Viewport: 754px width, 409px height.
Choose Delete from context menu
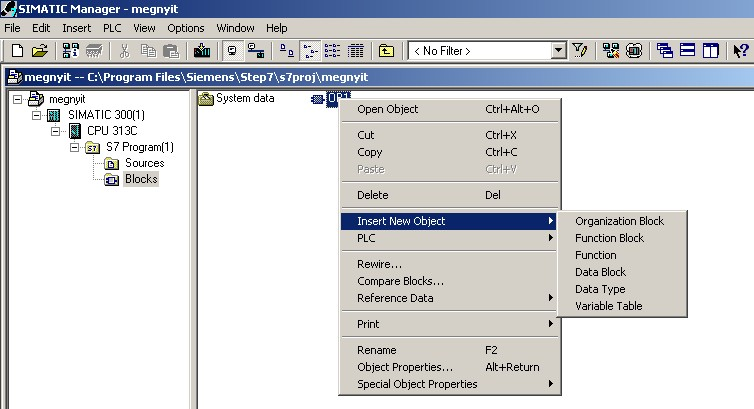pyautogui.click(x=450, y=195)
